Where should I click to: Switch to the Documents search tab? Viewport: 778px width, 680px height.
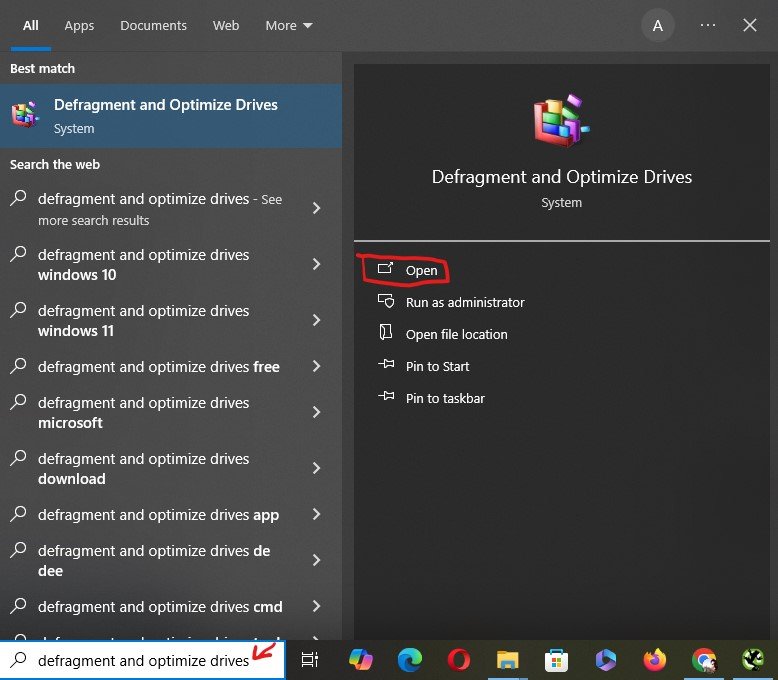tap(153, 26)
